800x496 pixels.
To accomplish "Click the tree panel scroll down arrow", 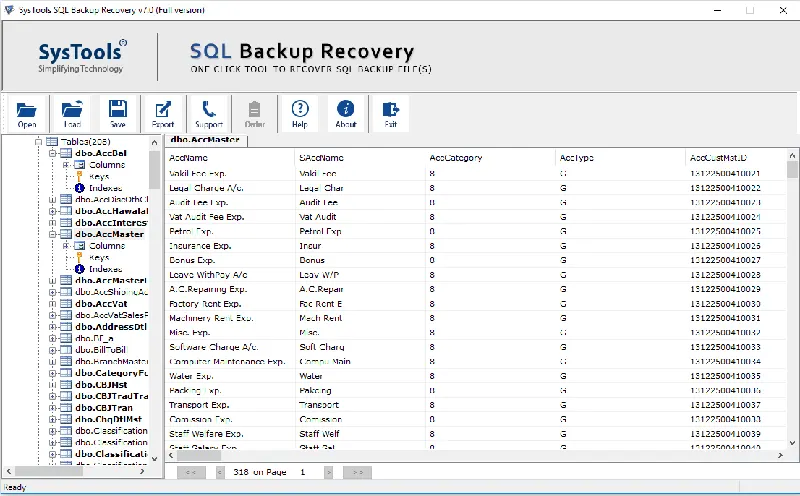I will pyautogui.click(x=154, y=459).
